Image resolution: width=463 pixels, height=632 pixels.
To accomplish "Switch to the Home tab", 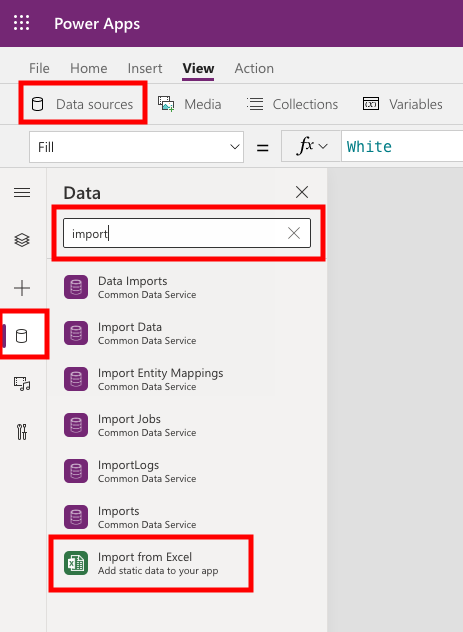I will (89, 68).
